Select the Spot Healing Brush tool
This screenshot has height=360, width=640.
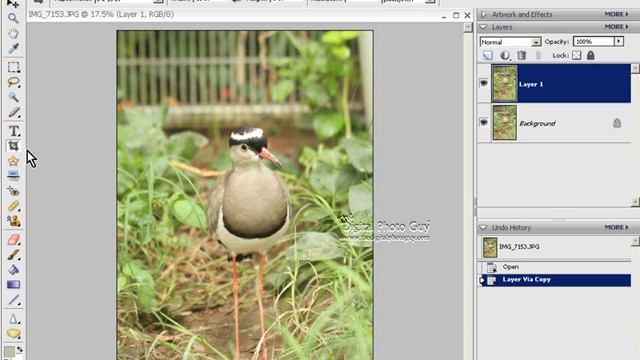[x=13, y=206]
